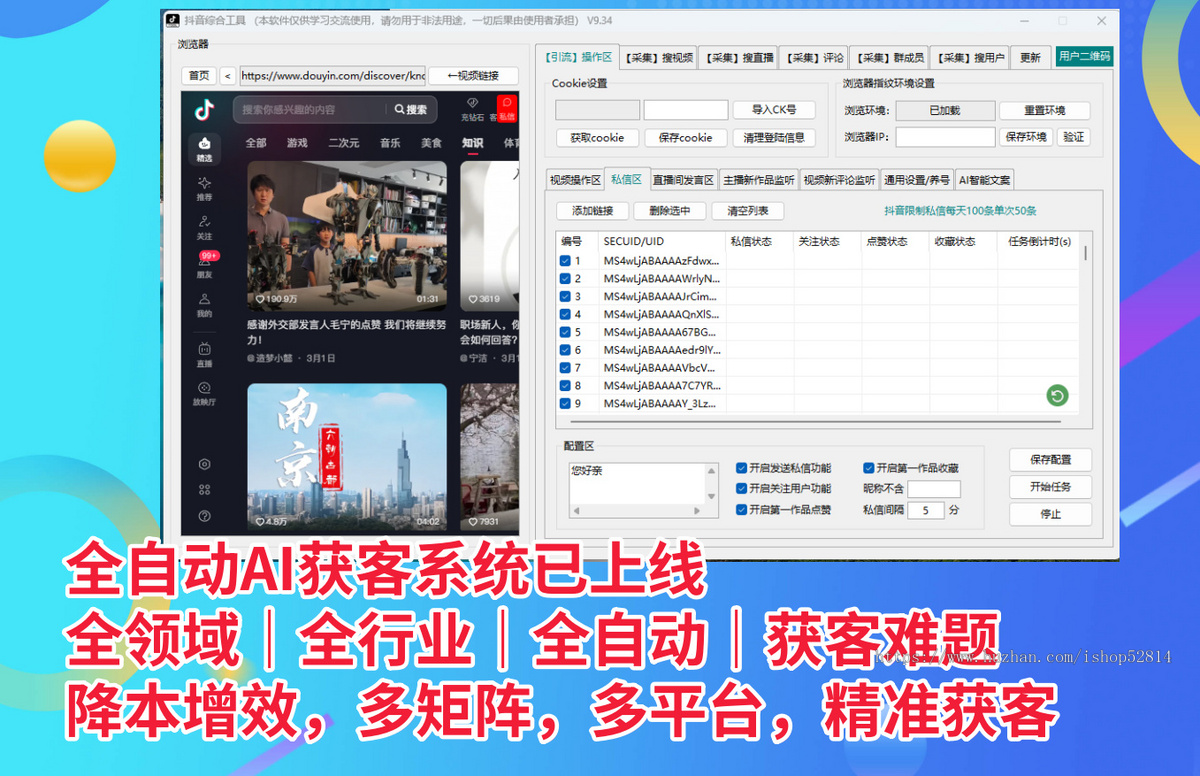
Task: Click the 抖音综合工具 app icon in title bar
Action: pyautogui.click(x=172, y=19)
